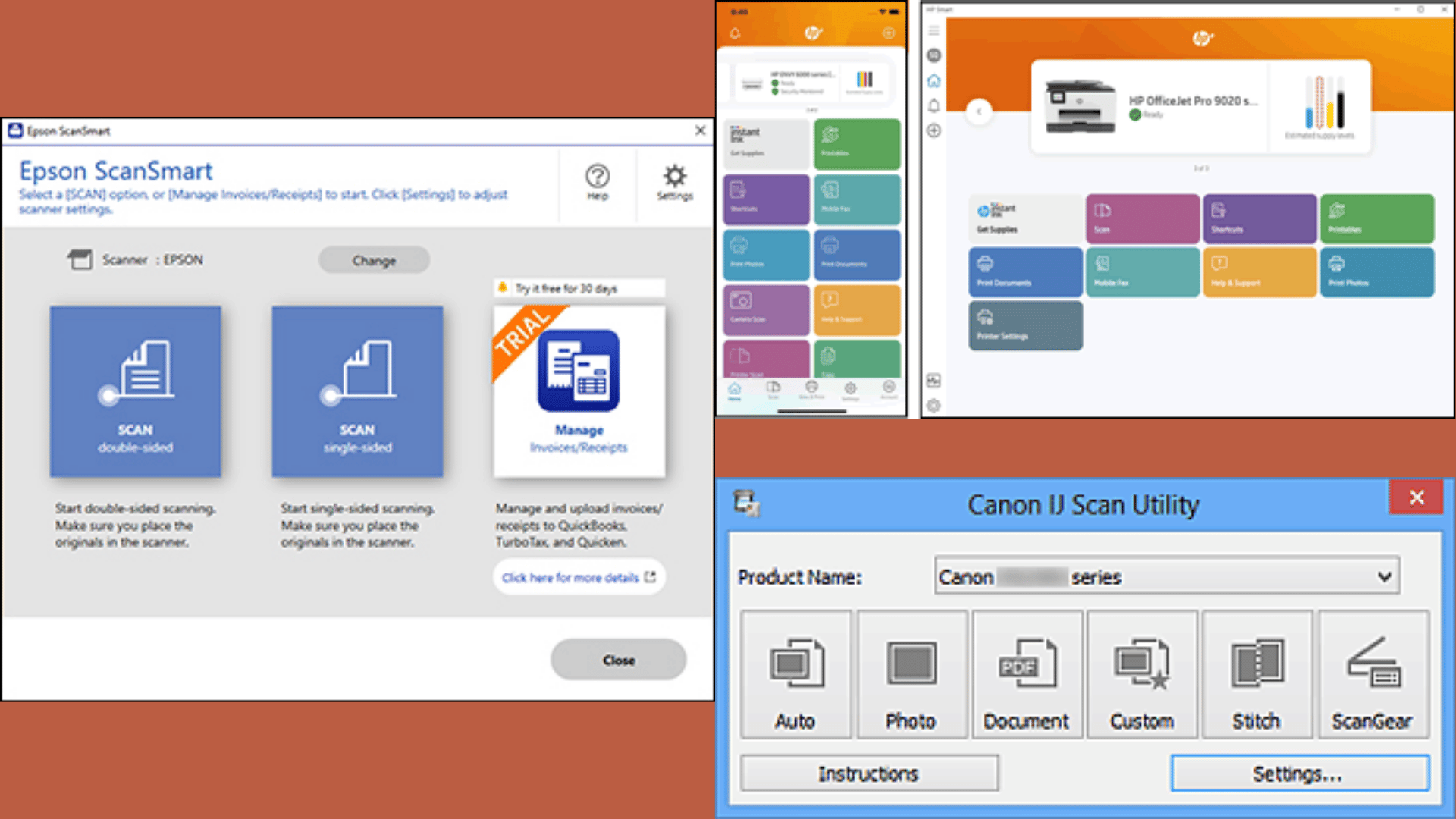The image size is (1456, 819).
Task: Open the Help & Support tile in HP Smart desktop
Action: coord(1260,271)
